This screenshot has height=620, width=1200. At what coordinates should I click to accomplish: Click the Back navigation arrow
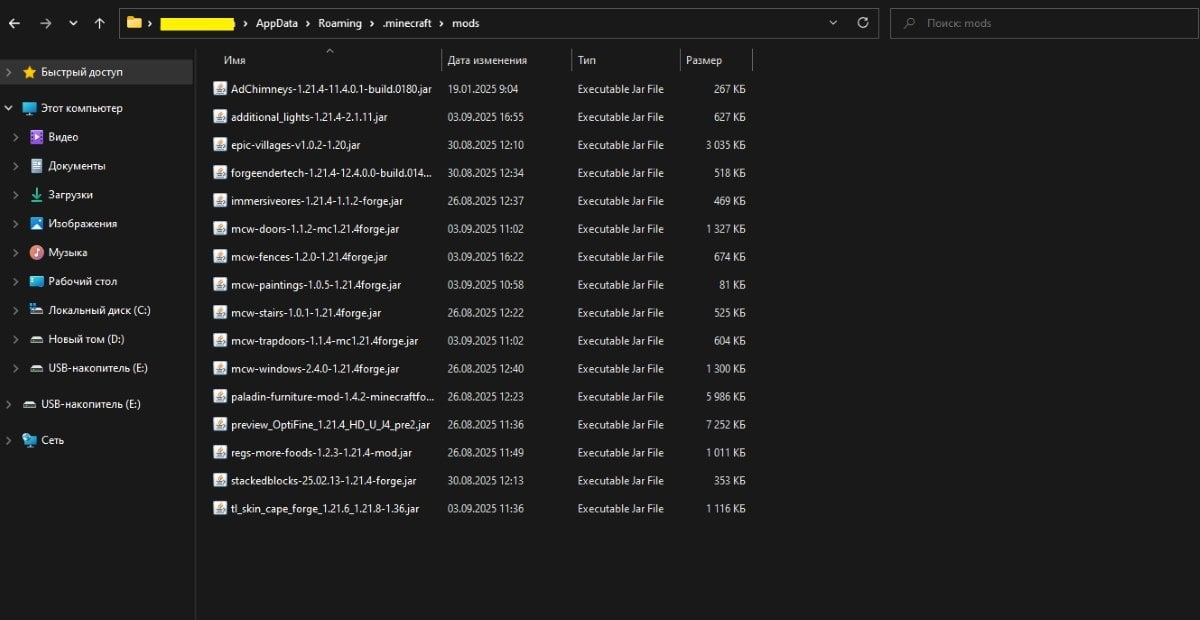click(16, 22)
